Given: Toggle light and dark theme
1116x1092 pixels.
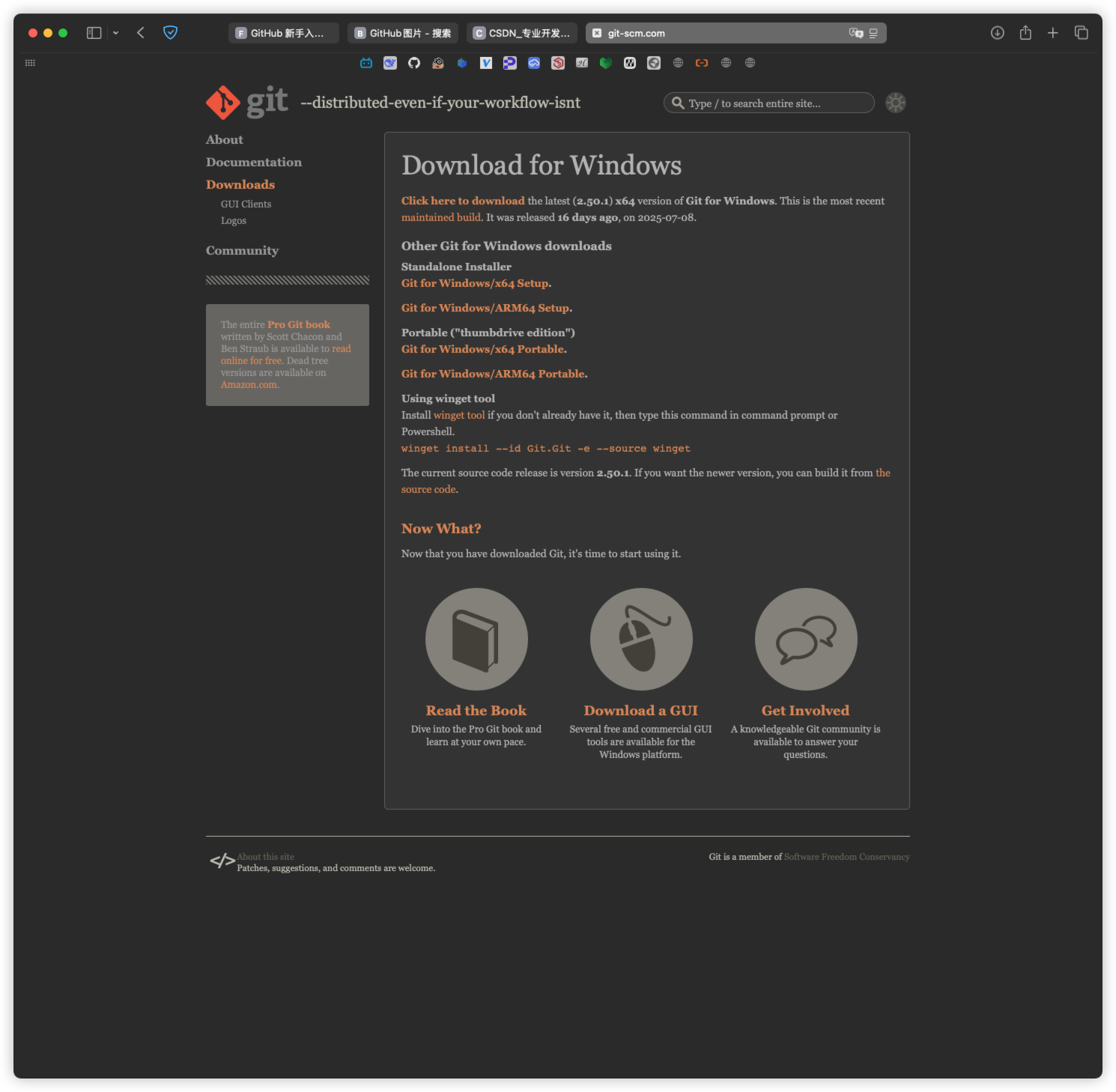Looking at the screenshot, I should coord(896,103).
